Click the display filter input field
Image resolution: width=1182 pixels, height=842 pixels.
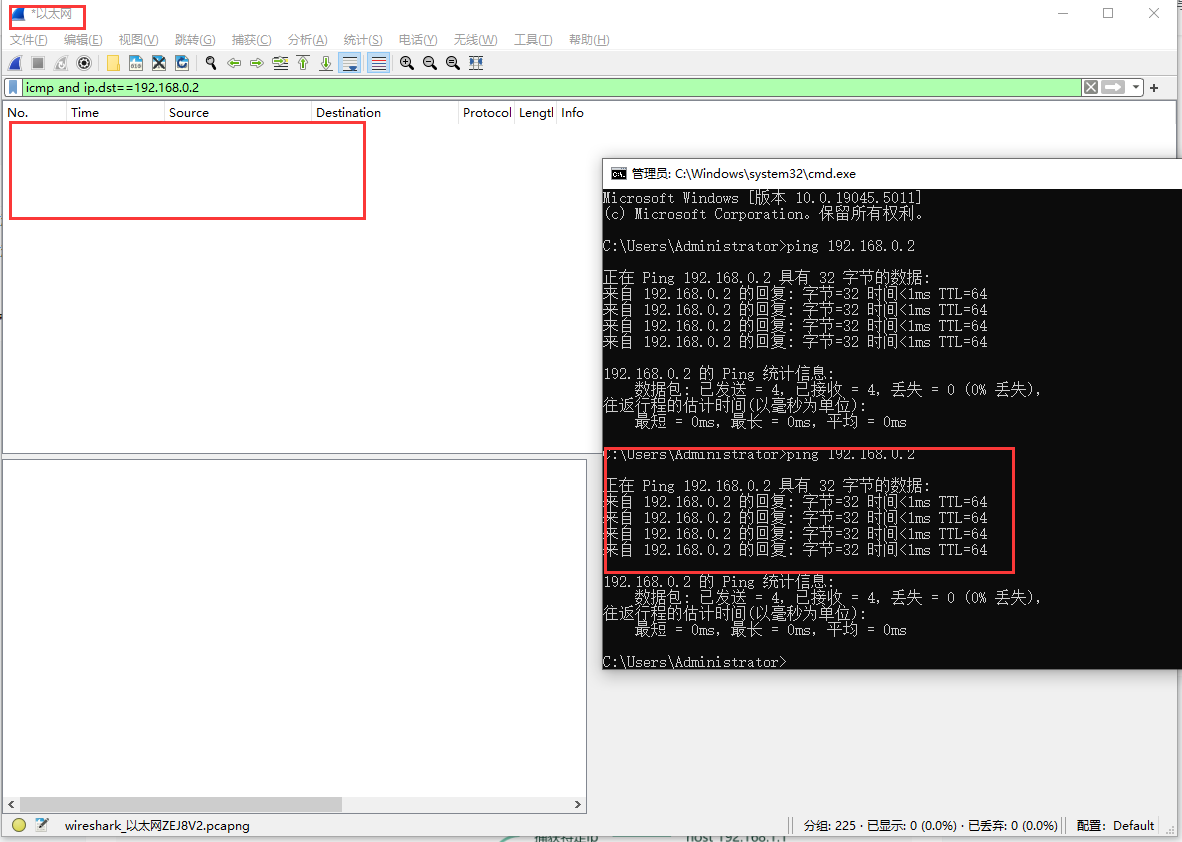552,87
